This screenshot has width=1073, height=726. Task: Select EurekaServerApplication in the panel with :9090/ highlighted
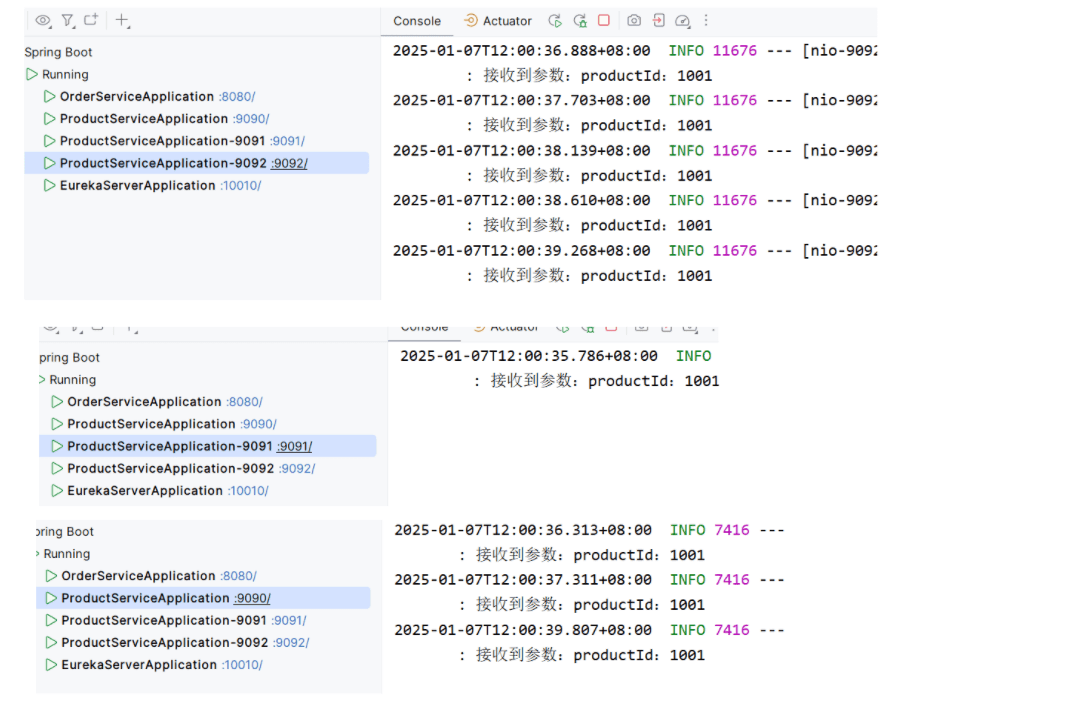point(139,665)
